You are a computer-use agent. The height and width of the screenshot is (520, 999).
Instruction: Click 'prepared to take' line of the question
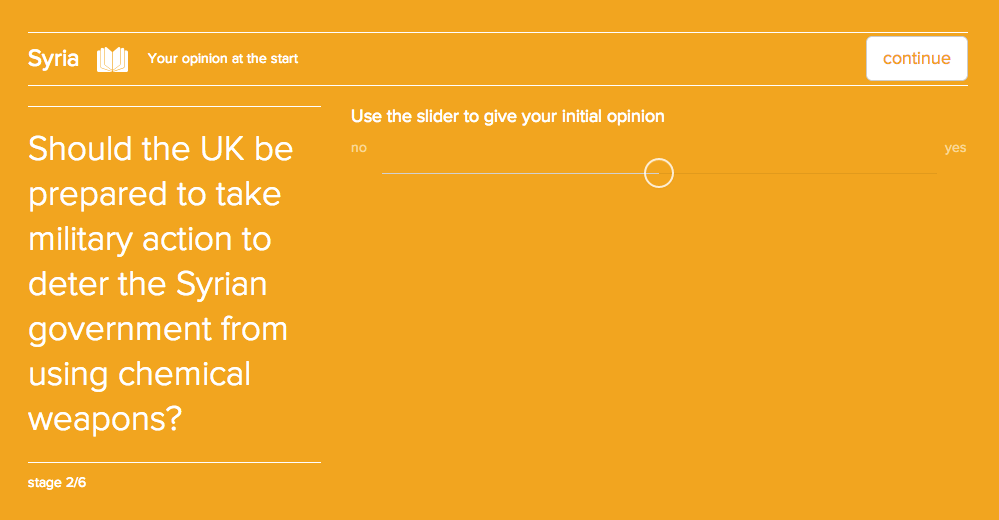point(155,194)
